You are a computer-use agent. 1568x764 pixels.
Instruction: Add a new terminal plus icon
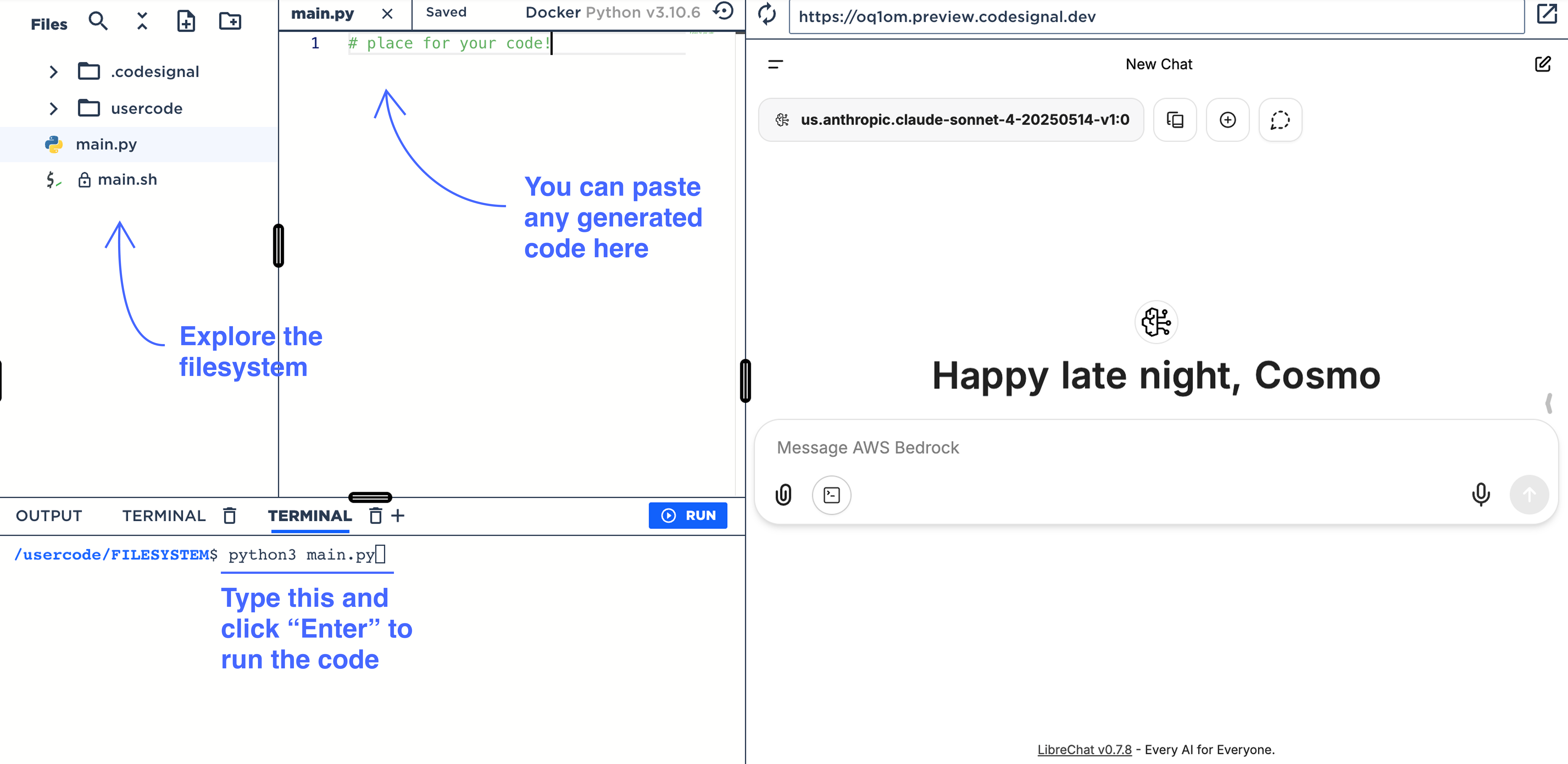pos(397,516)
